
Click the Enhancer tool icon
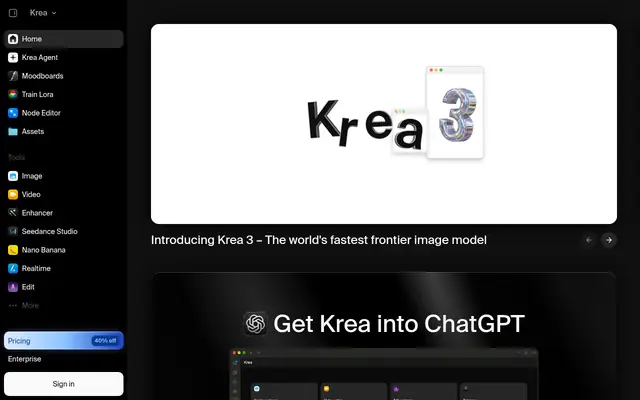(13, 213)
